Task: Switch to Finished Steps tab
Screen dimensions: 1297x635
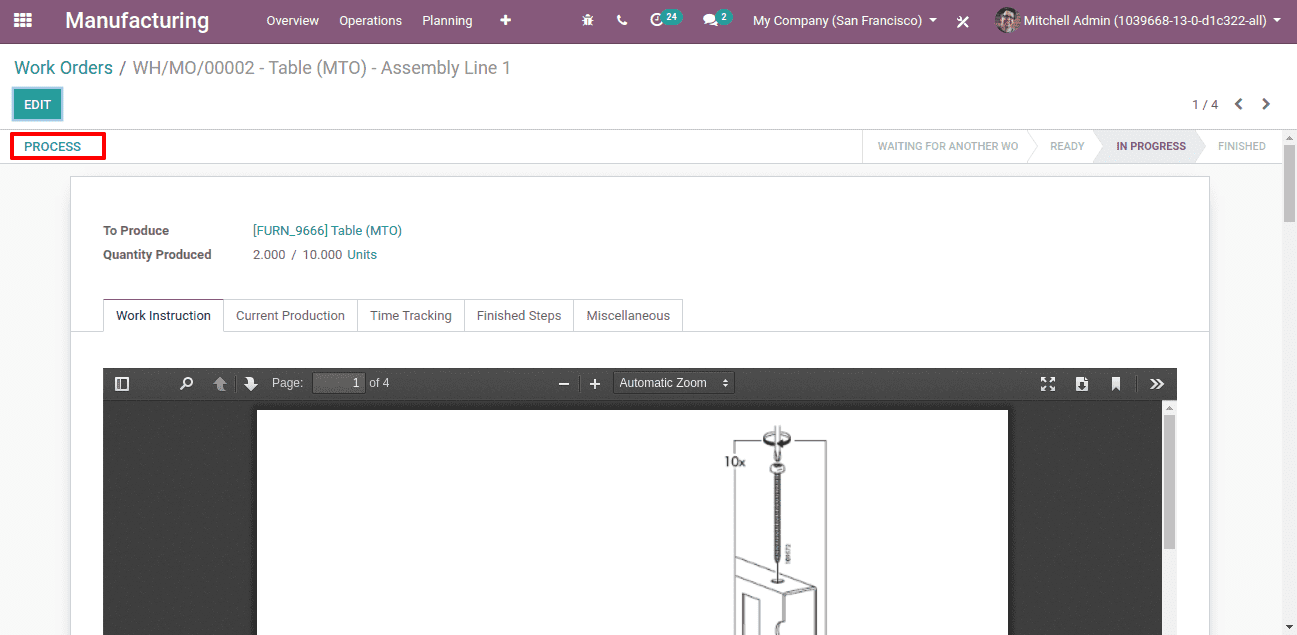Action: [x=519, y=315]
